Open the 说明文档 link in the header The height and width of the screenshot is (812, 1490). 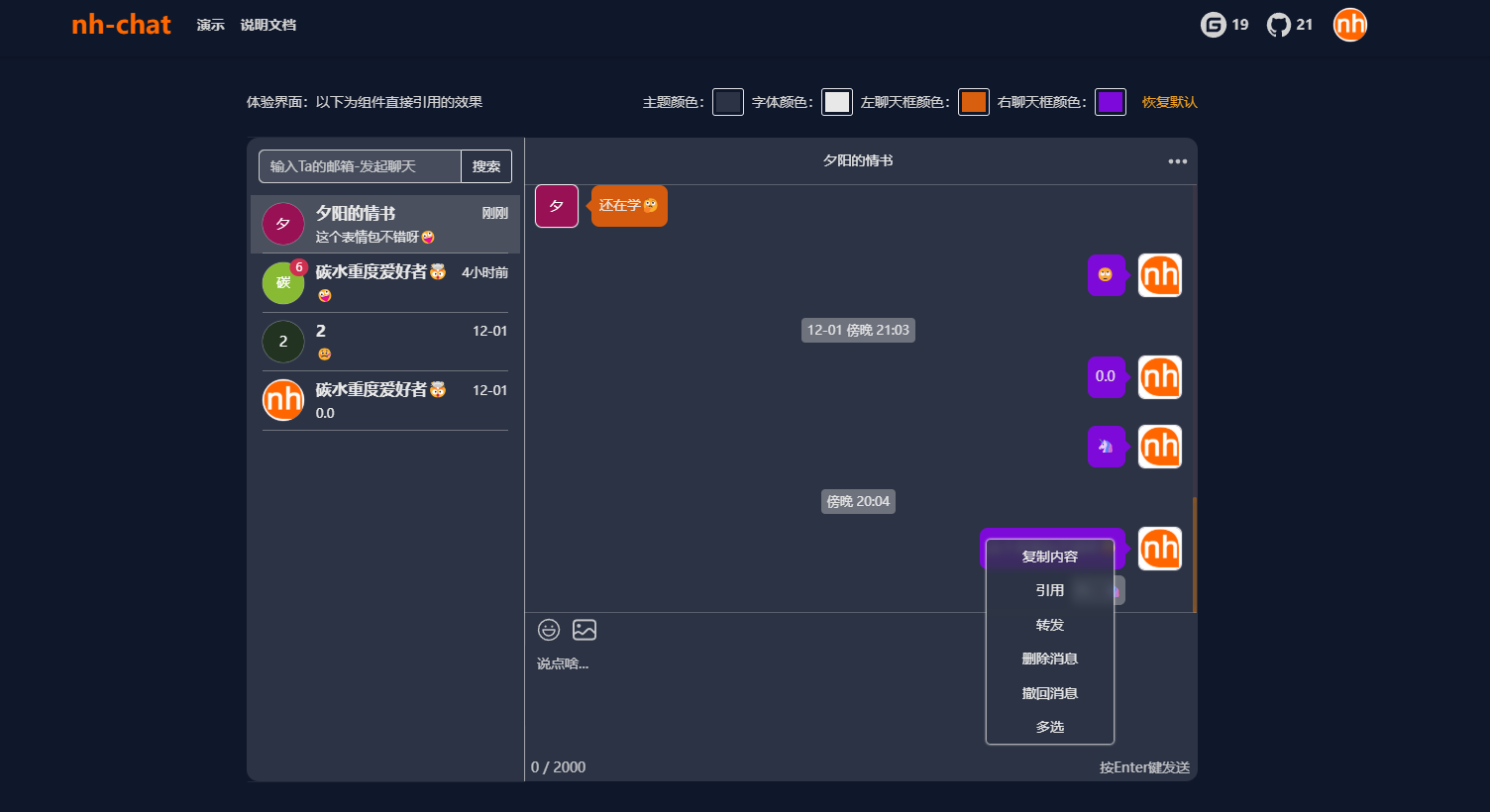(x=267, y=25)
